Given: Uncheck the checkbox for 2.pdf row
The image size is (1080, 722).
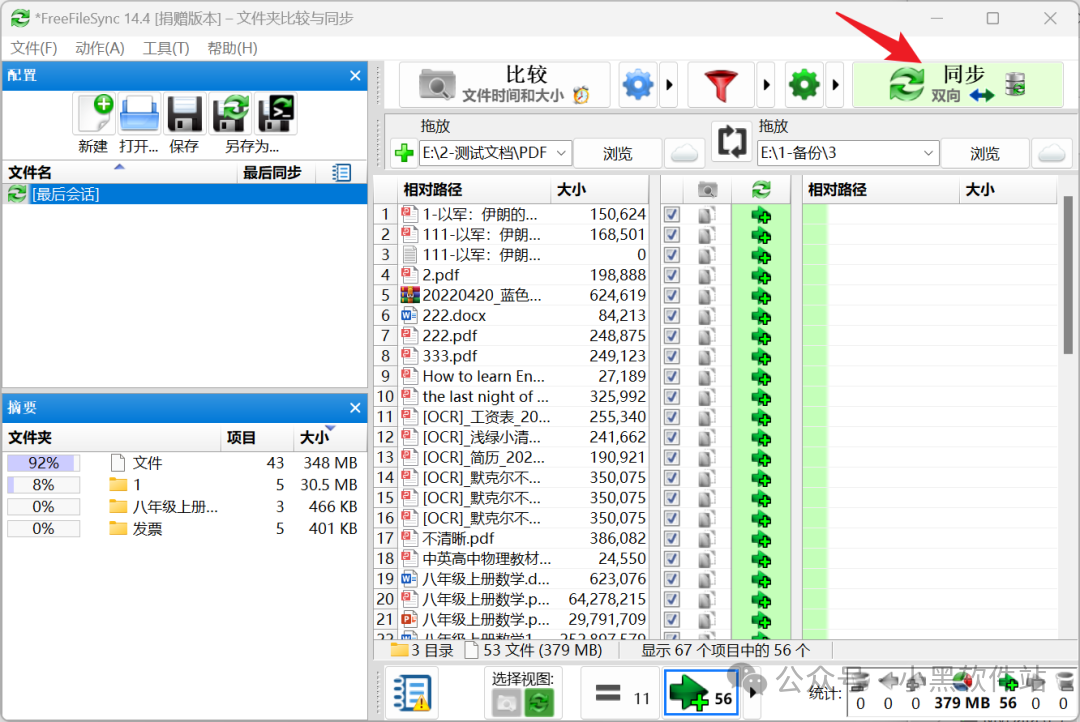Looking at the screenshot, I should pyautogui.click(x=672, y=275).
